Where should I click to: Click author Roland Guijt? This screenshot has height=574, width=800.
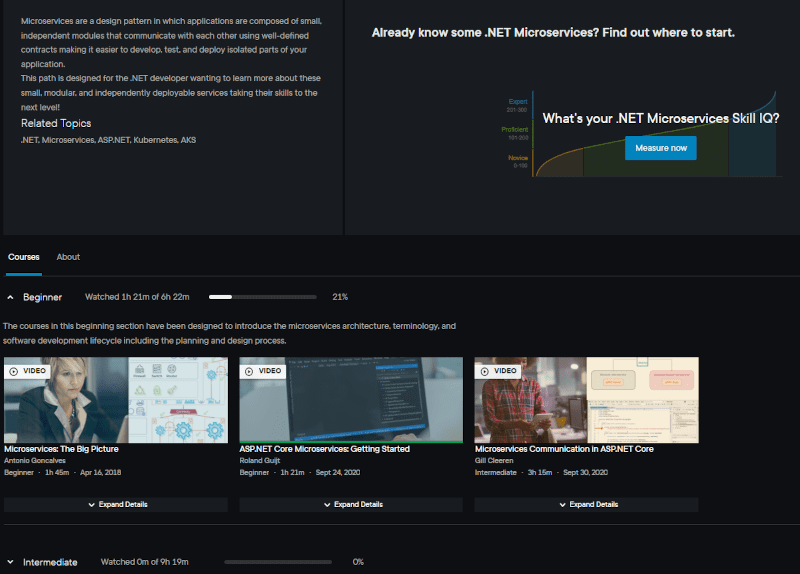click(260, 461)
